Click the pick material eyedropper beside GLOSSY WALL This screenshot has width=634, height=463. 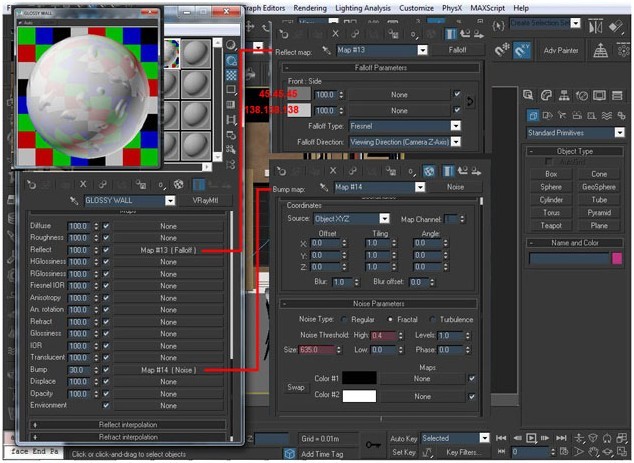[x=74, y=201]
